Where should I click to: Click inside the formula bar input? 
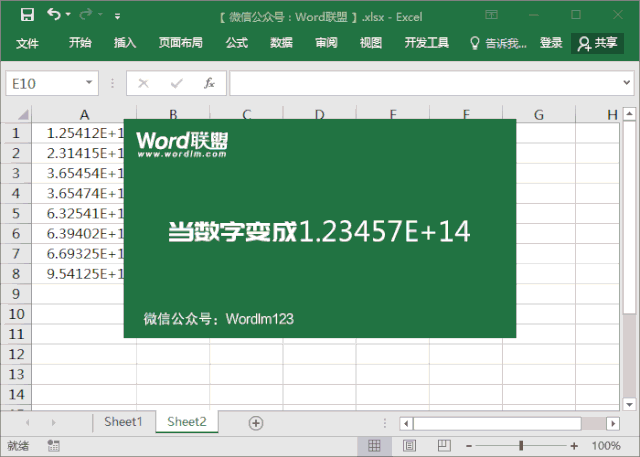pos(424,83)
